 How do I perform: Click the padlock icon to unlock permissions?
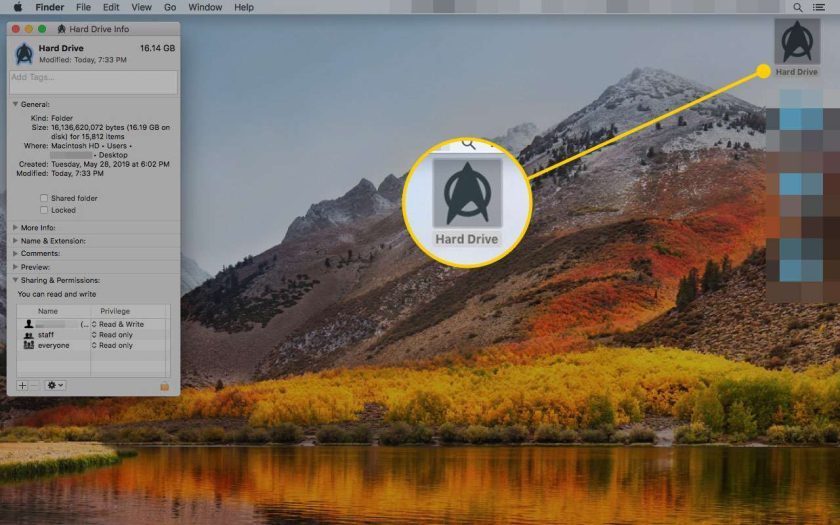tap(164, 386)
